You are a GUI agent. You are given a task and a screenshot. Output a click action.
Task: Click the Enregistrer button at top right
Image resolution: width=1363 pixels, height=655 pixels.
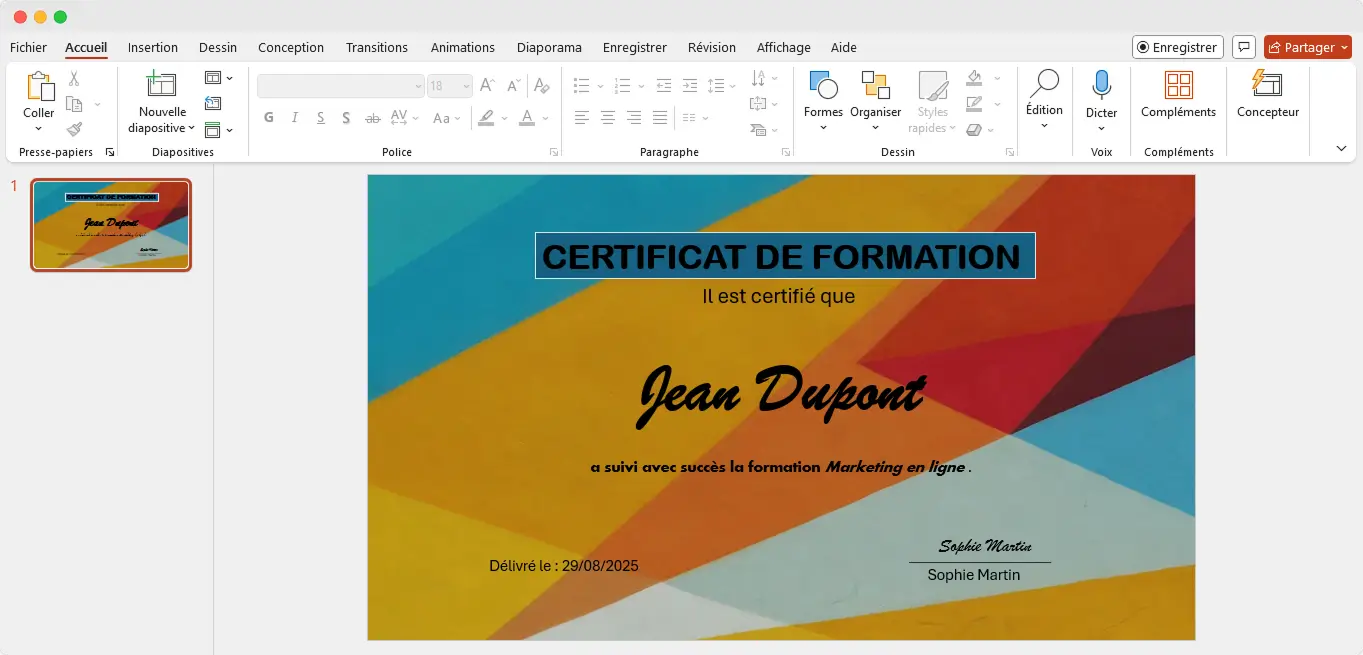[x=1178, y=47]
